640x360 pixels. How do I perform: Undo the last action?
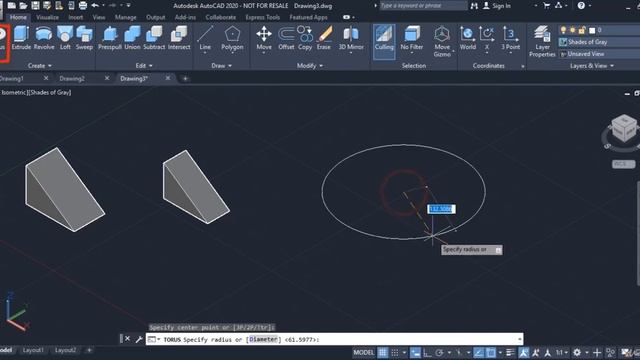(95, 5)
